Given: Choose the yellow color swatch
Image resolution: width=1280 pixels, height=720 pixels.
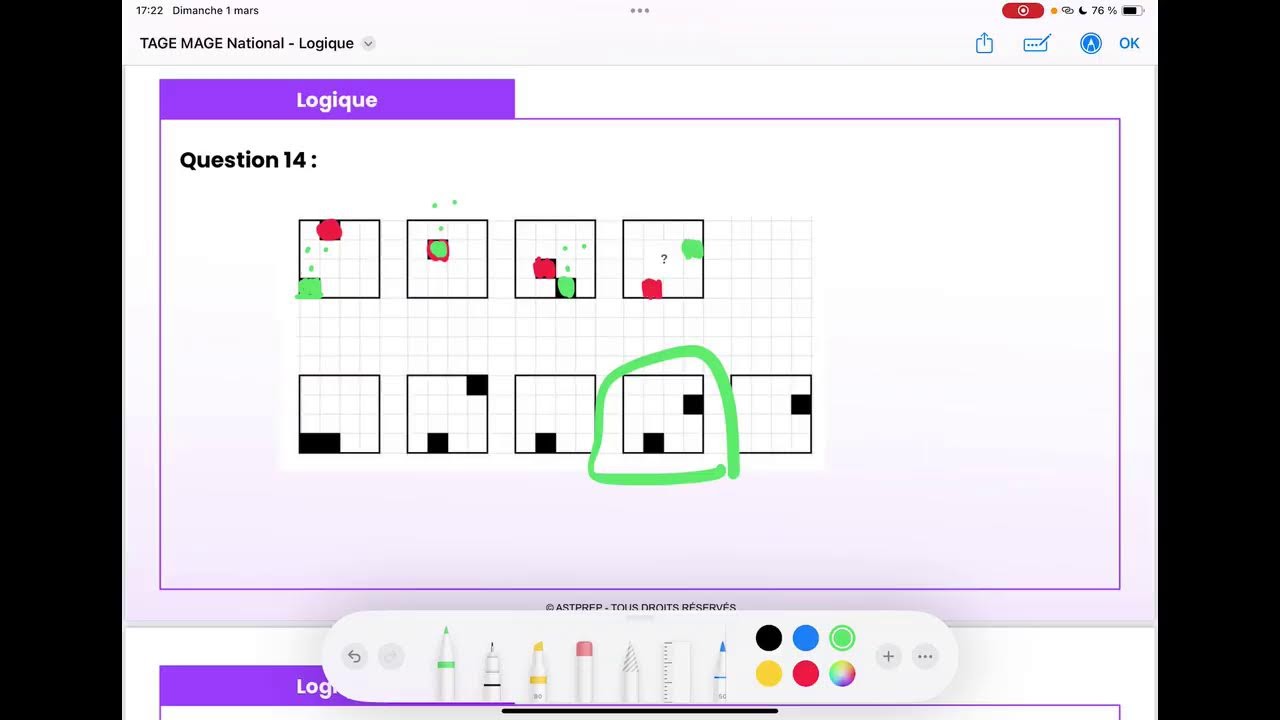Looking at the screenshot, I should (x=769, y=674).
